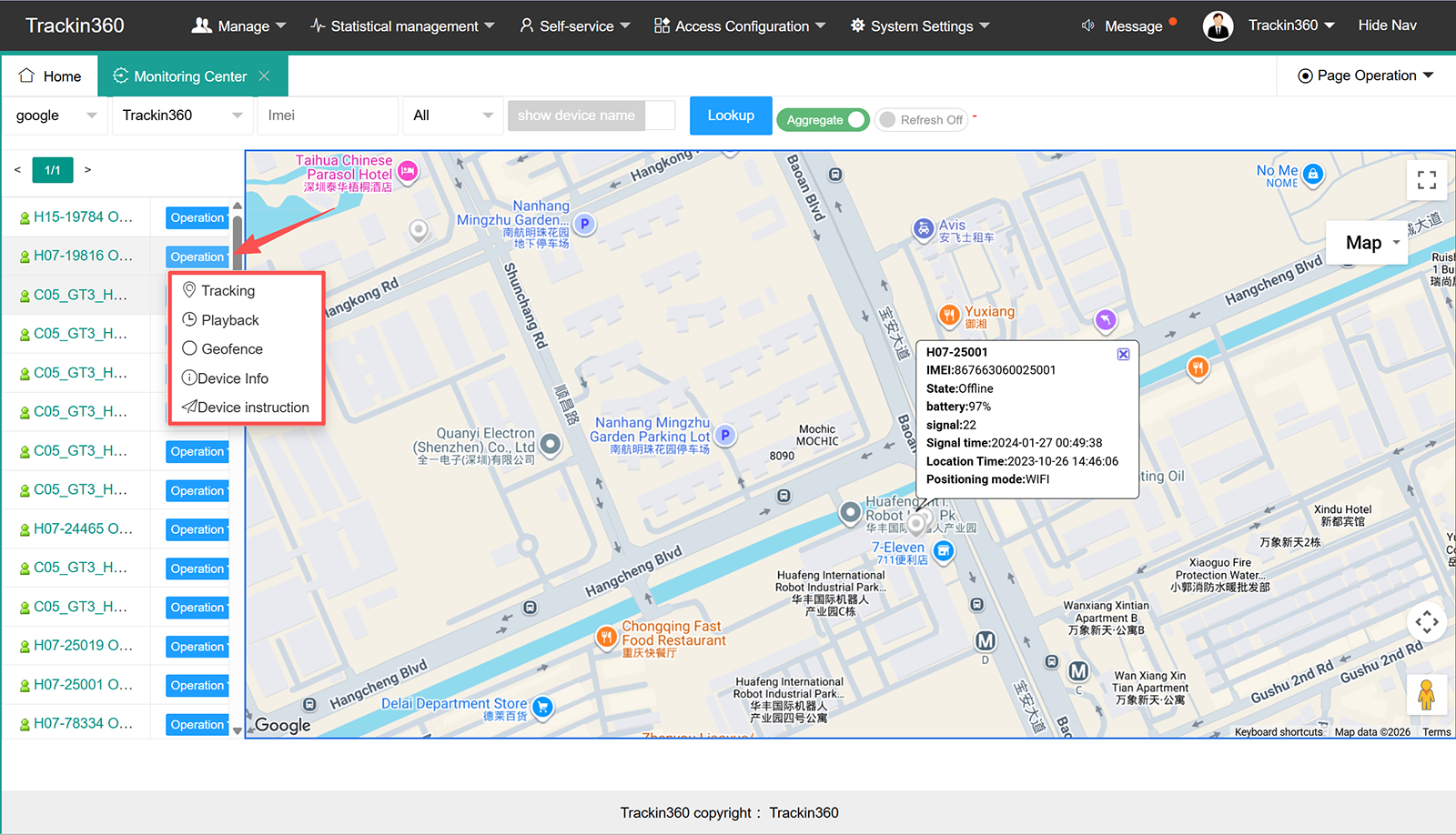1456x835 pixels.
Task: Click Operation button for H15-19784
Action: pyautogui.click(x=197, y=218)
